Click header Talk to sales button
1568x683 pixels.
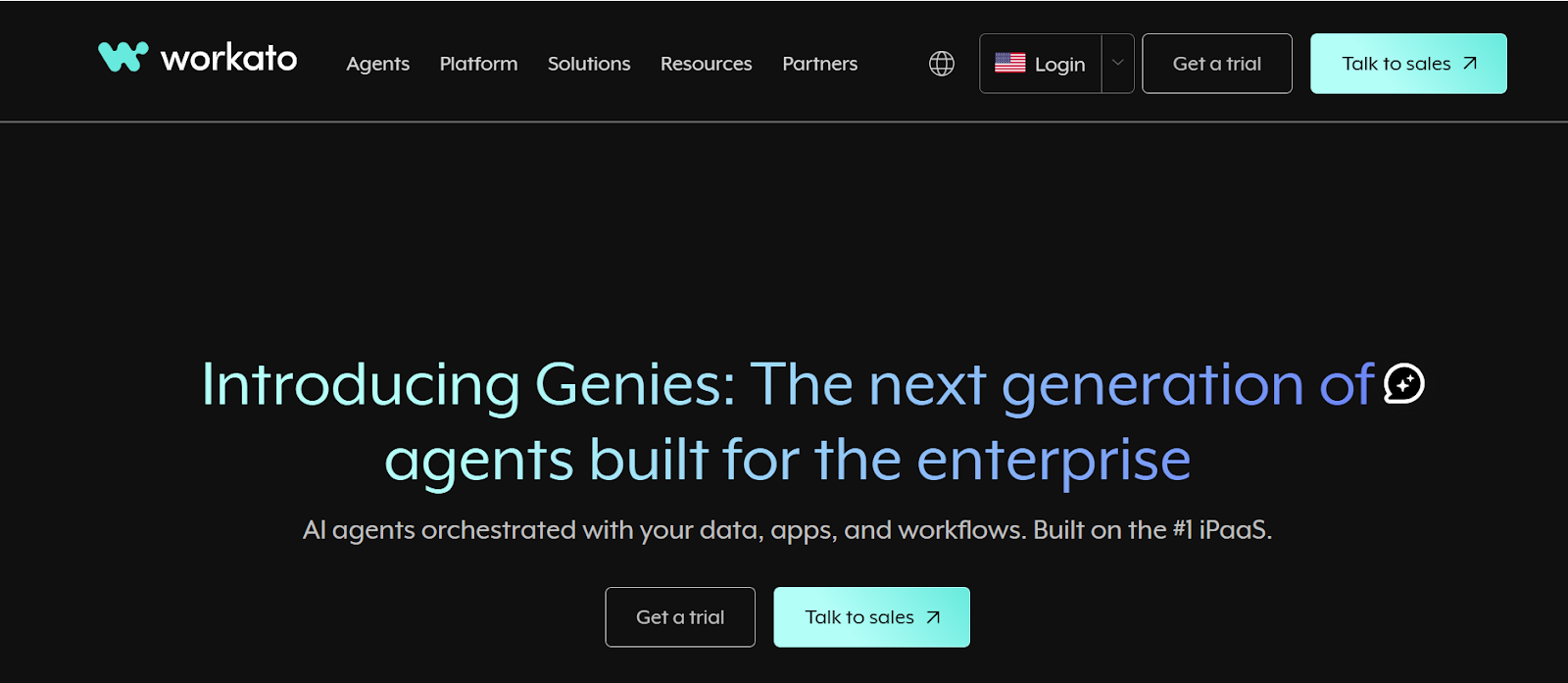1408,64
